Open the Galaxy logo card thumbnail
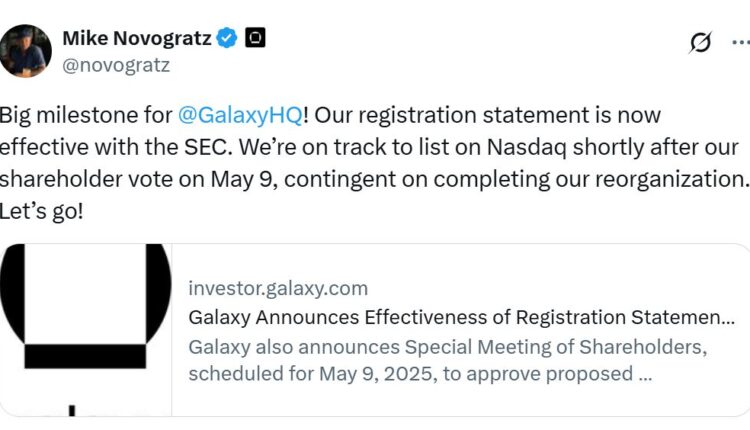750x430 pixels. (87, 329)
